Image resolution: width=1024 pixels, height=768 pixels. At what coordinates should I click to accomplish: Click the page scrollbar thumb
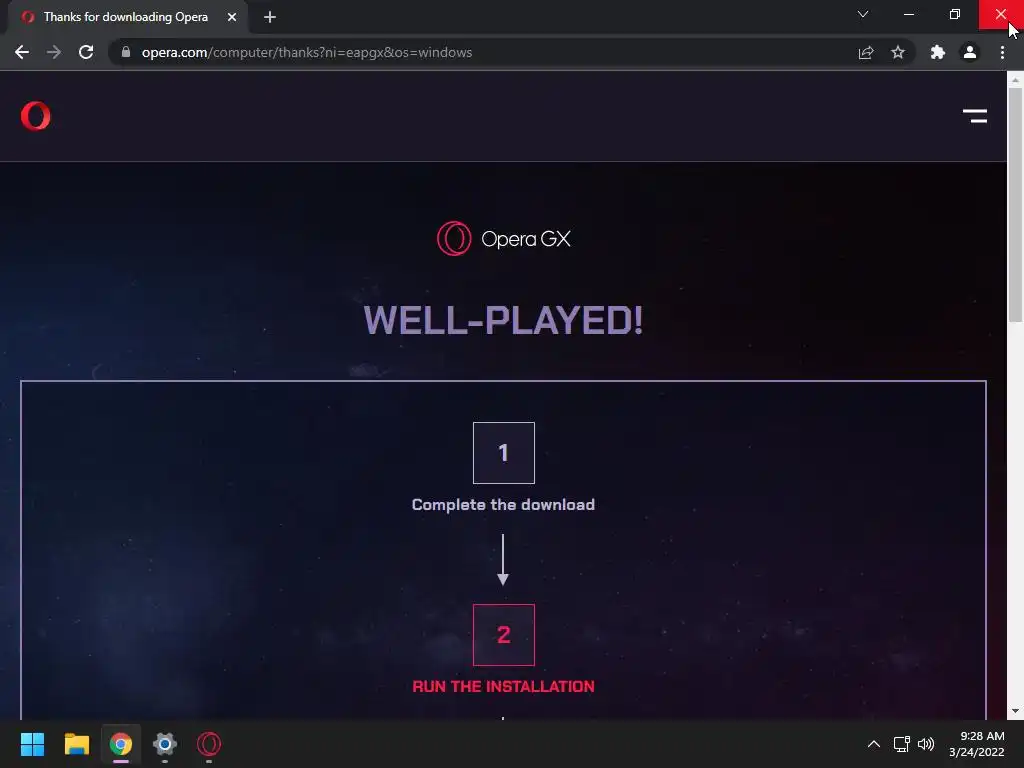tap(1015, 204)
